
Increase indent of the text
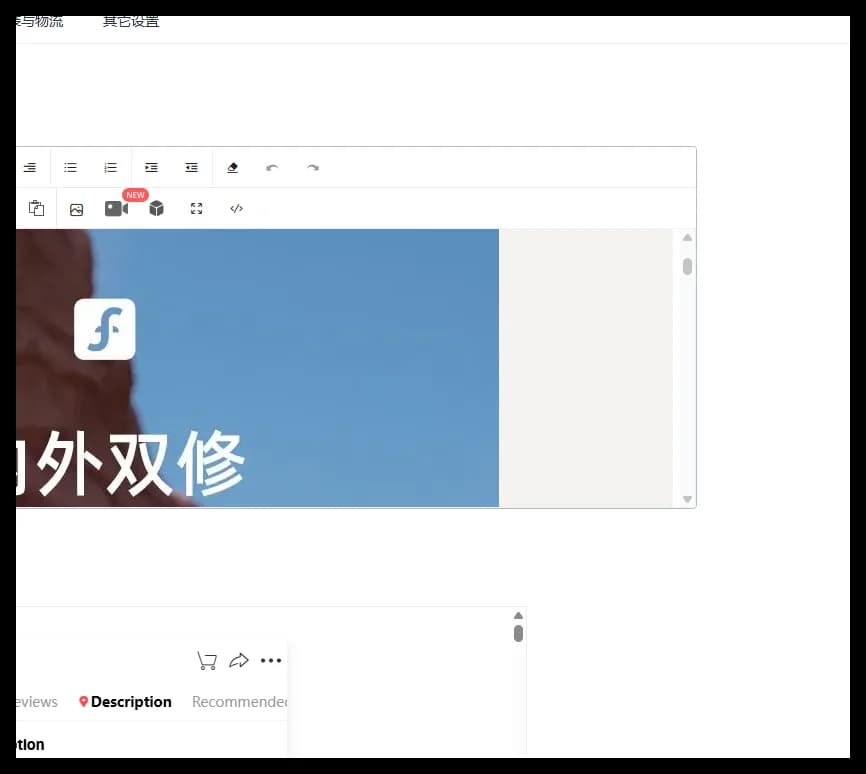click(151, 167)
